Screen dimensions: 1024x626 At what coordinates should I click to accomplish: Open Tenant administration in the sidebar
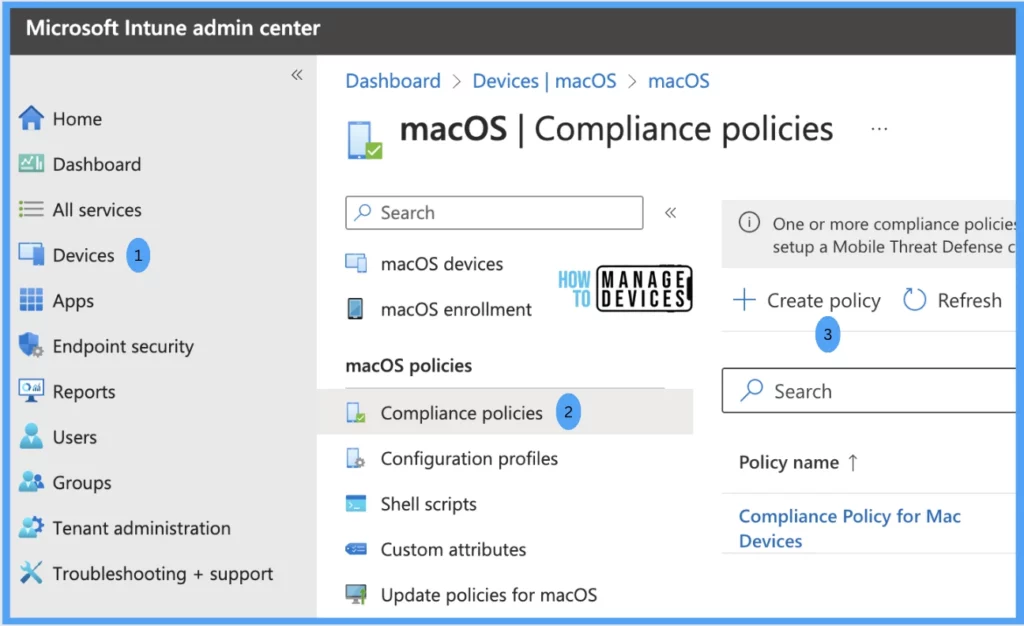tap(141, 527)
